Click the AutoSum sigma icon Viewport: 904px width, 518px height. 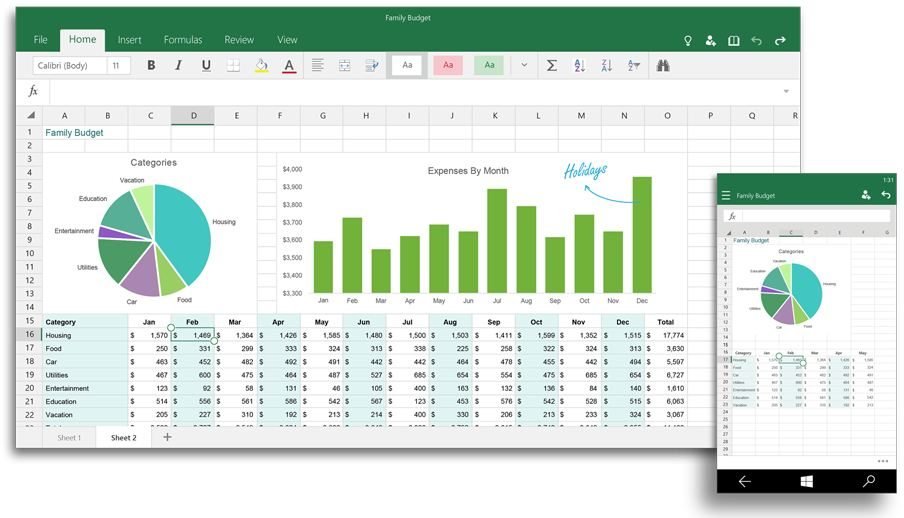551,65
